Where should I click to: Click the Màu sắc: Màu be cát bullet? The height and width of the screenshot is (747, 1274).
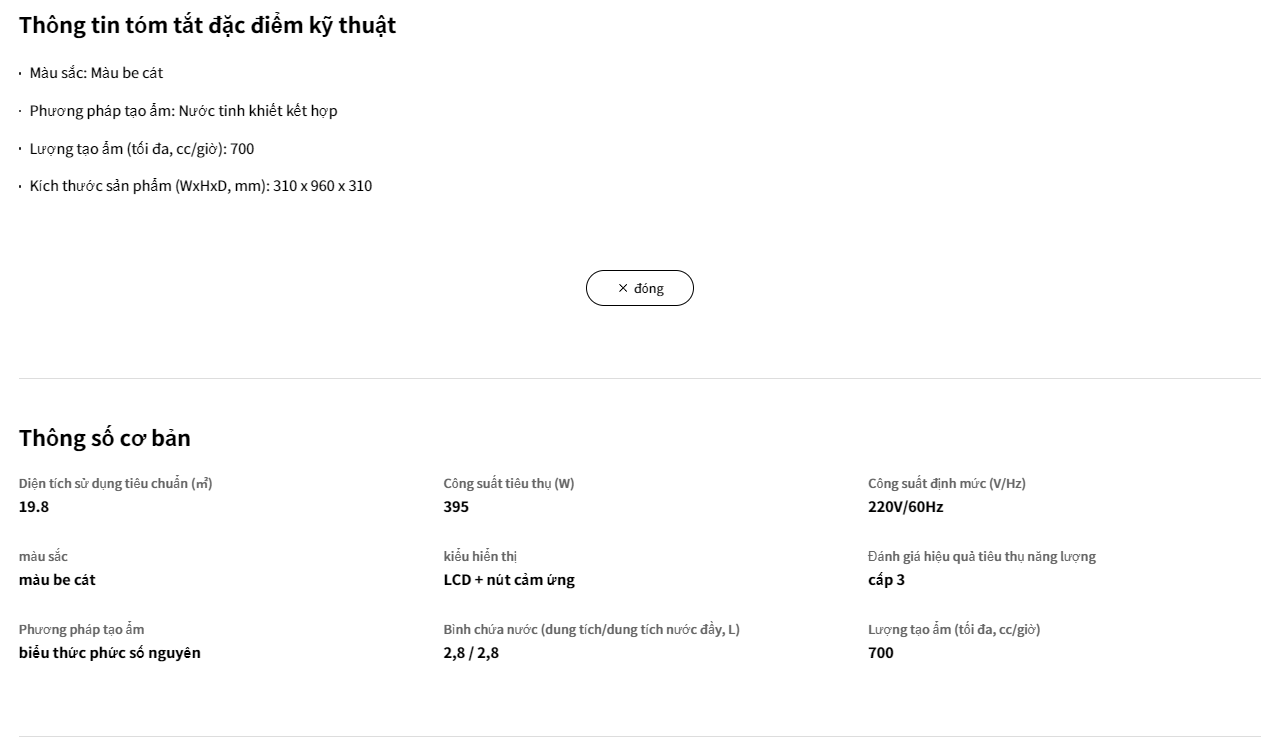tap(96, 73)
